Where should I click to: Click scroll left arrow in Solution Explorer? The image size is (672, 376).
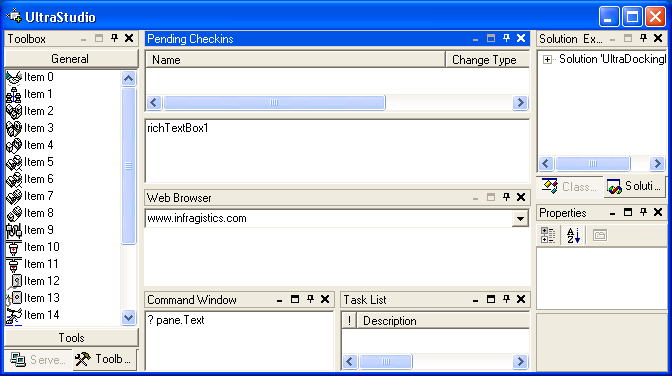click(546, 163)
